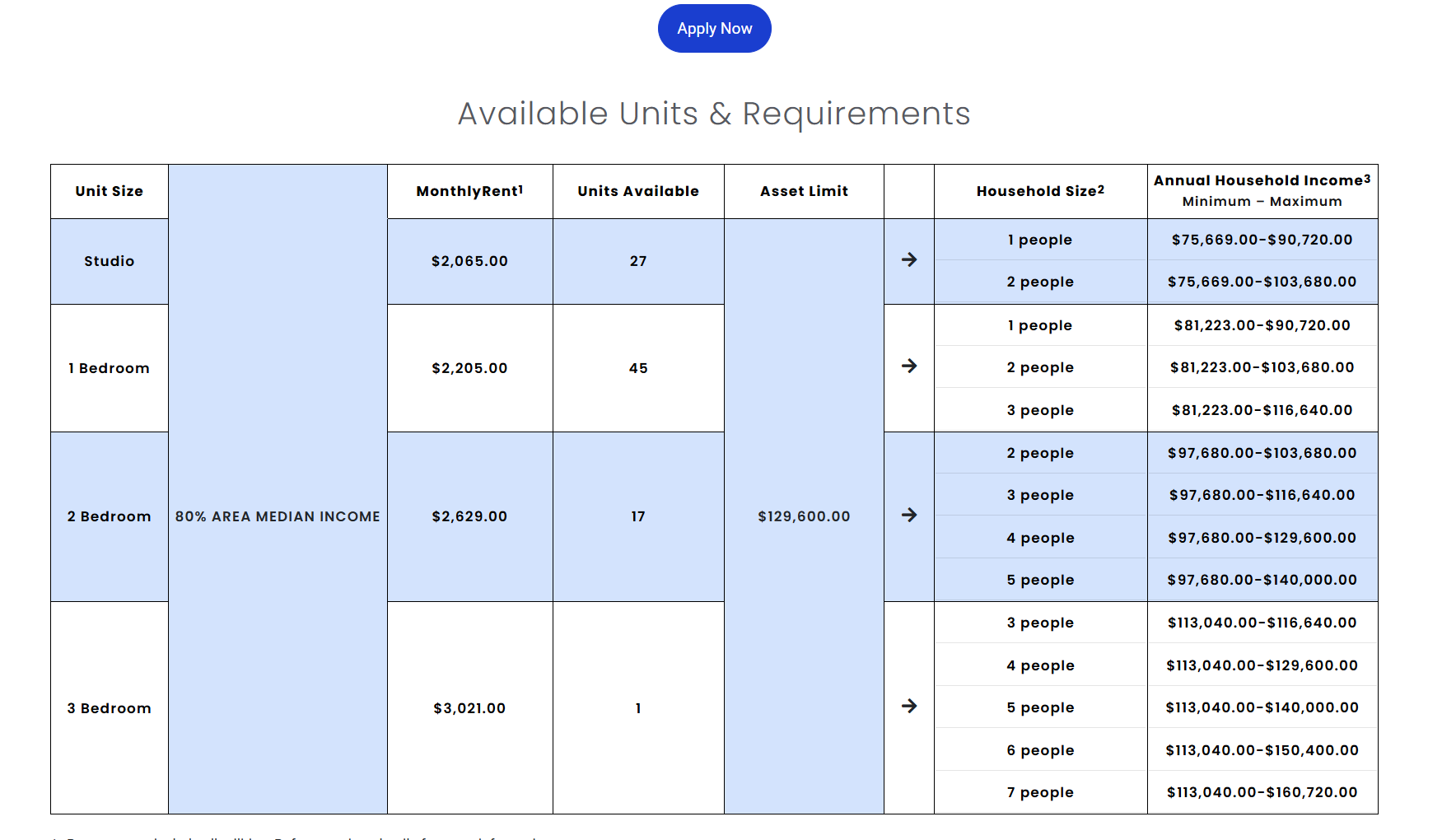
Task: Click the income range $113,040.00-$140,000.00
Action: 1262,707
